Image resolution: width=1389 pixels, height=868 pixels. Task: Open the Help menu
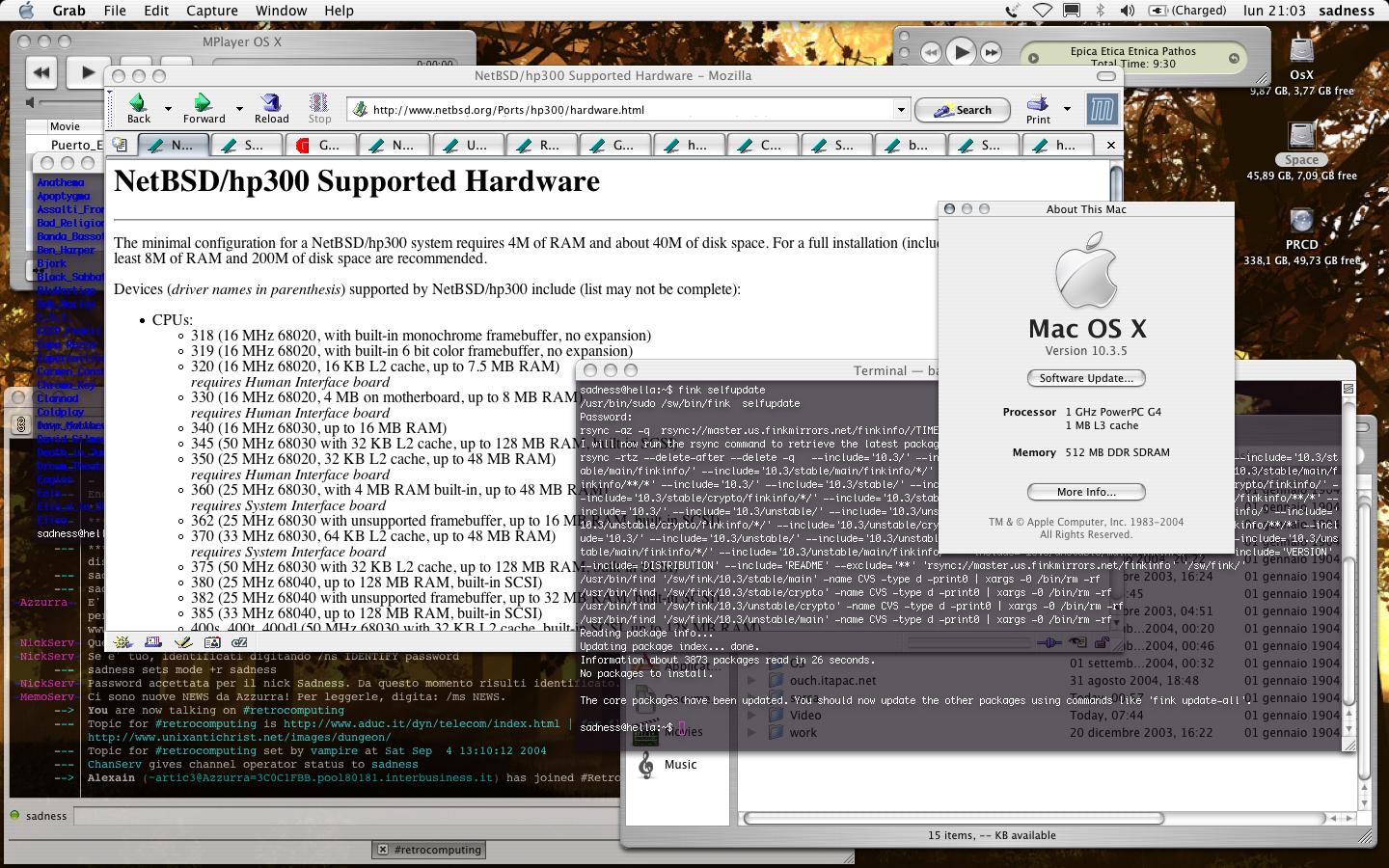pos(339,11)
